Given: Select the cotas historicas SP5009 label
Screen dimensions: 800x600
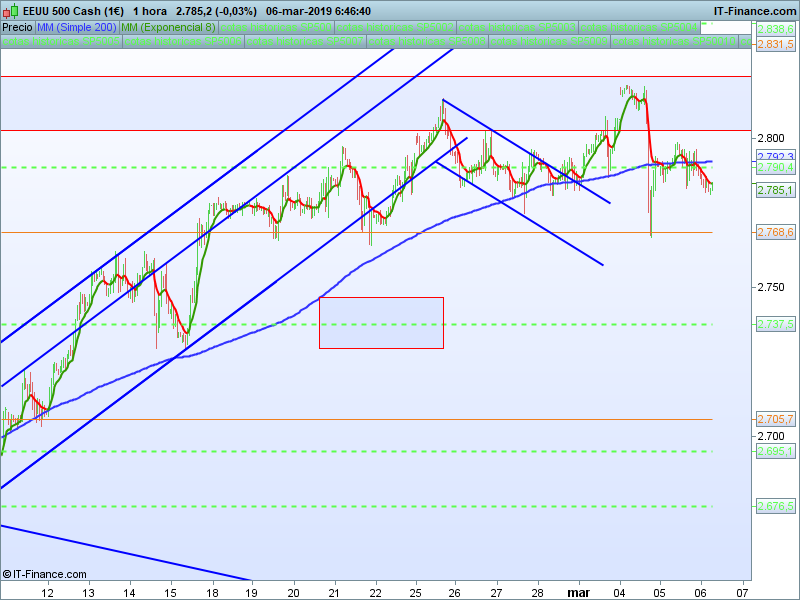Looking at the screenshot, I should tap(549, 41).
